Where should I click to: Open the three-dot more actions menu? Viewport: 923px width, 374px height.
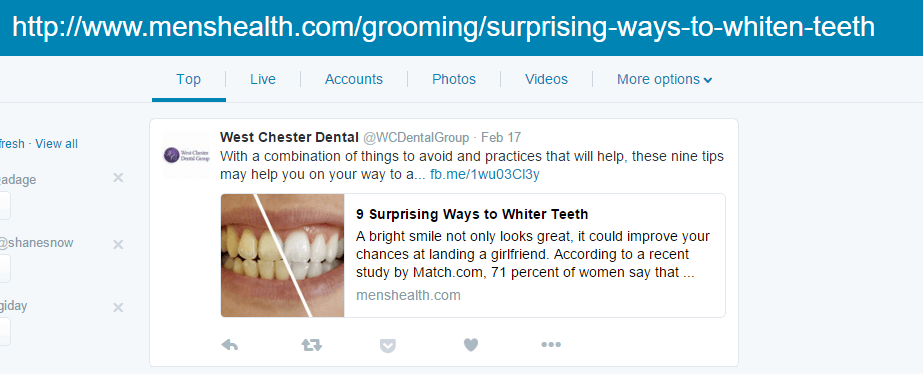coord(551,345)
